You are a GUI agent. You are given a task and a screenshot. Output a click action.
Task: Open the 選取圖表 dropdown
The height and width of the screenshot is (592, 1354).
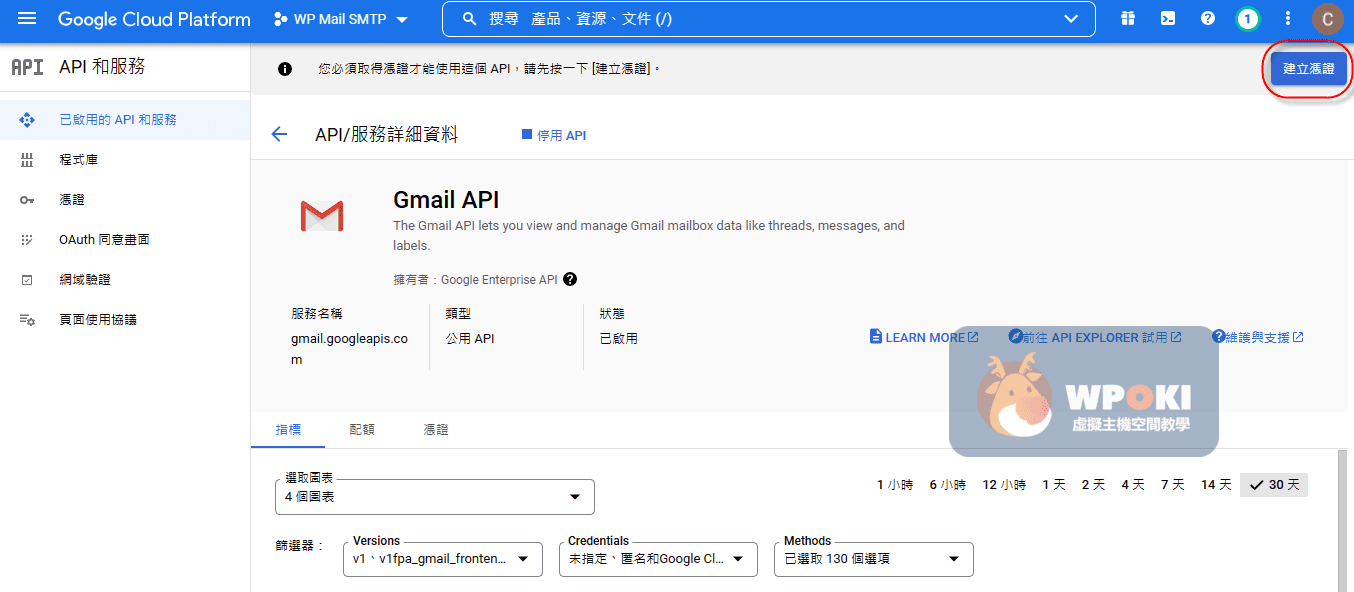point(434,497)
